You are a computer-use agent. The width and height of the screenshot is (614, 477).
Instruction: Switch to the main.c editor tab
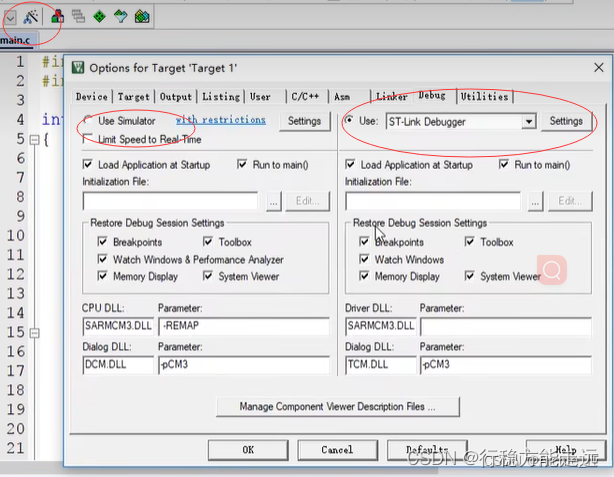[x=16, y=40]
